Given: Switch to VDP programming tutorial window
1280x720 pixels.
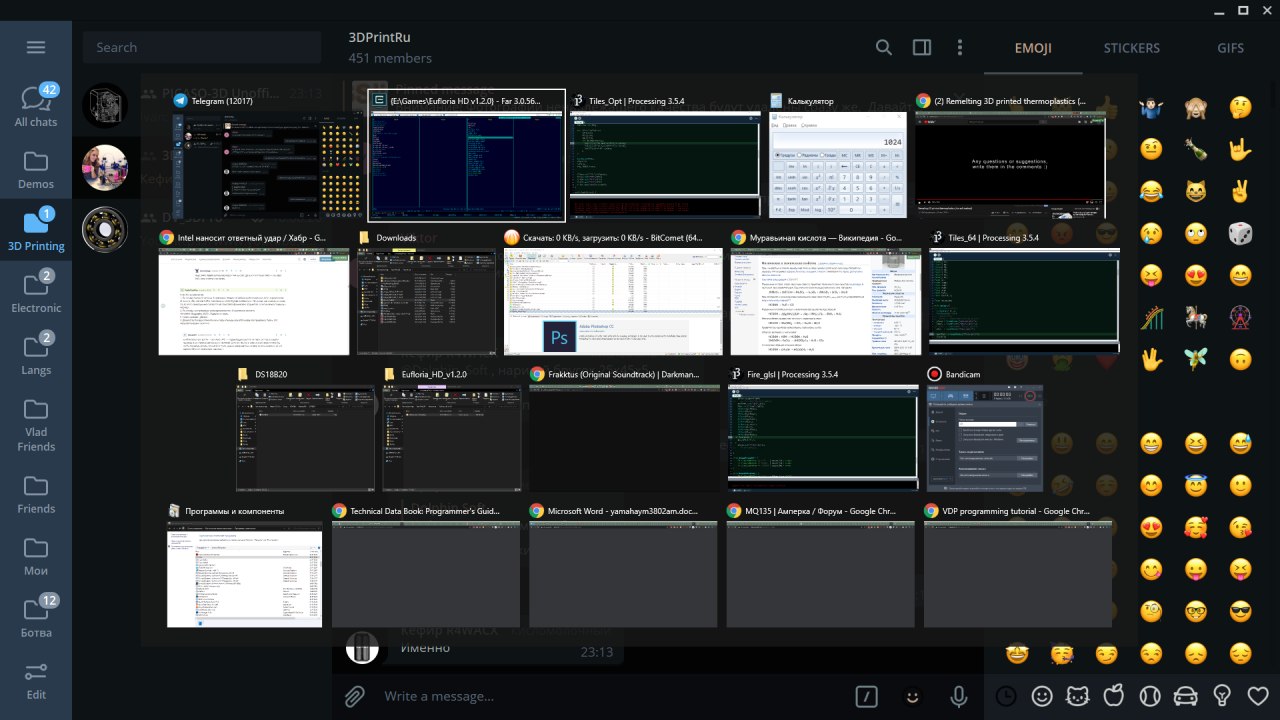Looking at the screenshot, I should [x=1018, y=565].
